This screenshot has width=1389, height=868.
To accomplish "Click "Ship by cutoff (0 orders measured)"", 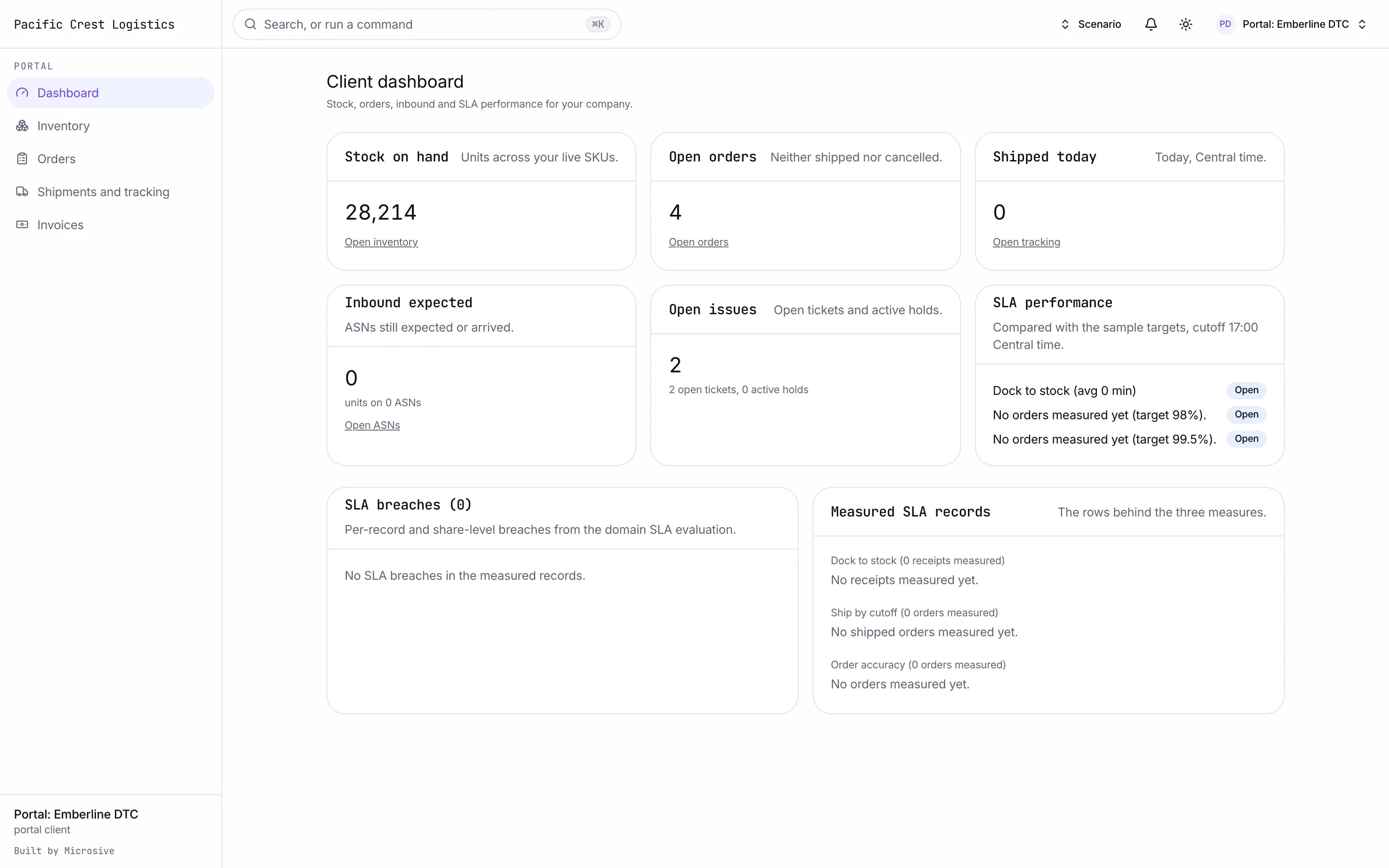I will tap(914, 612).
